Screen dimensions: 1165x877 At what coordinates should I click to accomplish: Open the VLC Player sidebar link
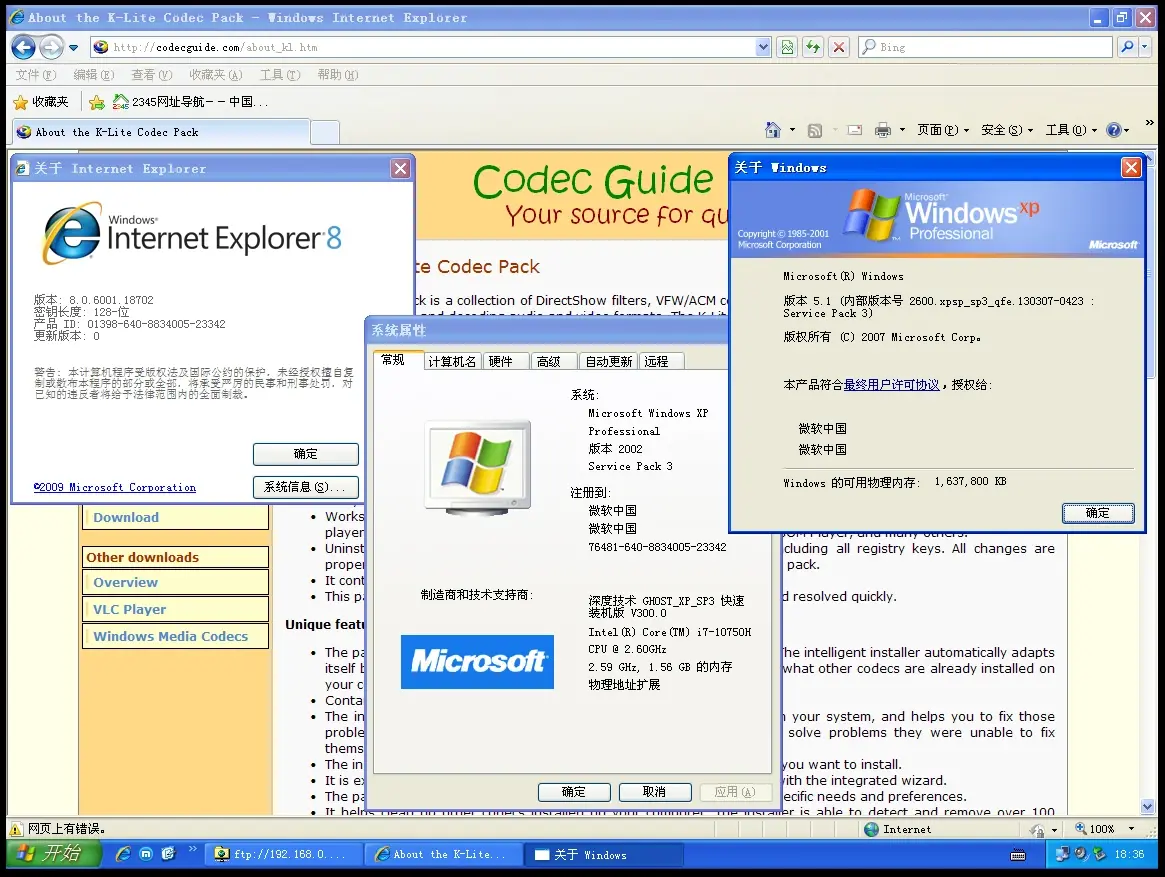point(130,609)
